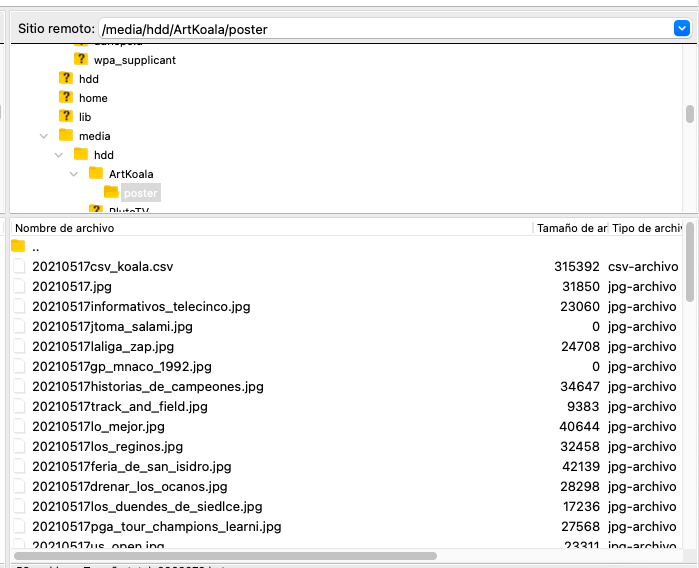Screen dimensions: 699x568
Task: Click the directory tree vertical scrollbar
Action: [x=689, y=115]
